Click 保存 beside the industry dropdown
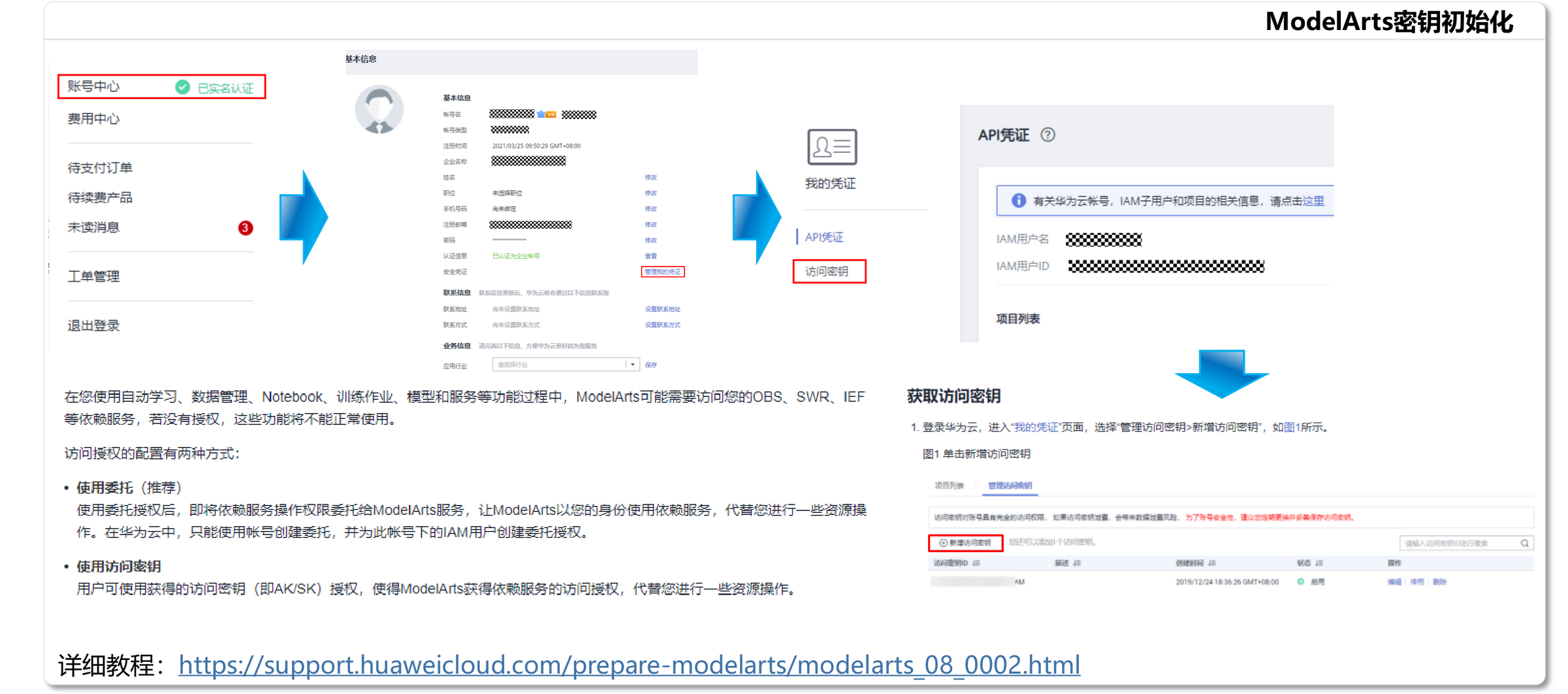The height and width of the screenshot is (694, 1568). tap(650, 365)
